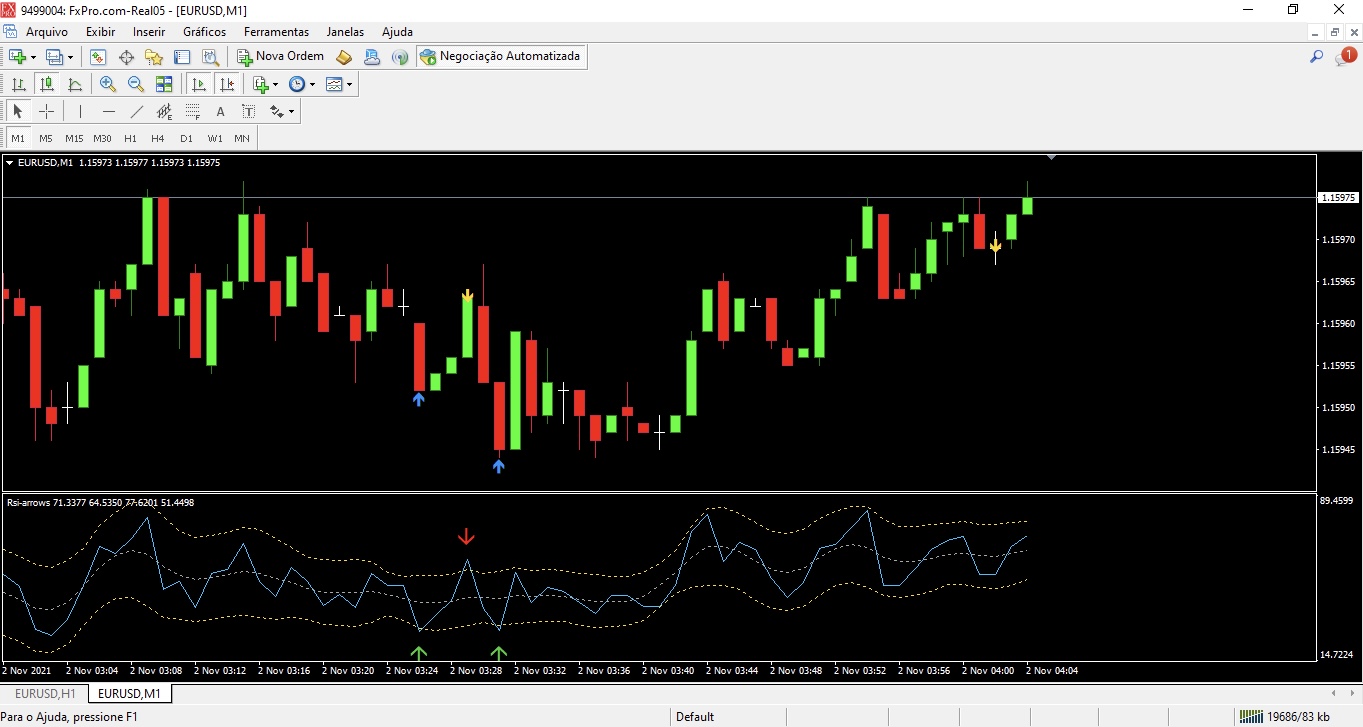The image size is (1363, 727).
Task: Insert text with the A tool
Action: [221, 111]
